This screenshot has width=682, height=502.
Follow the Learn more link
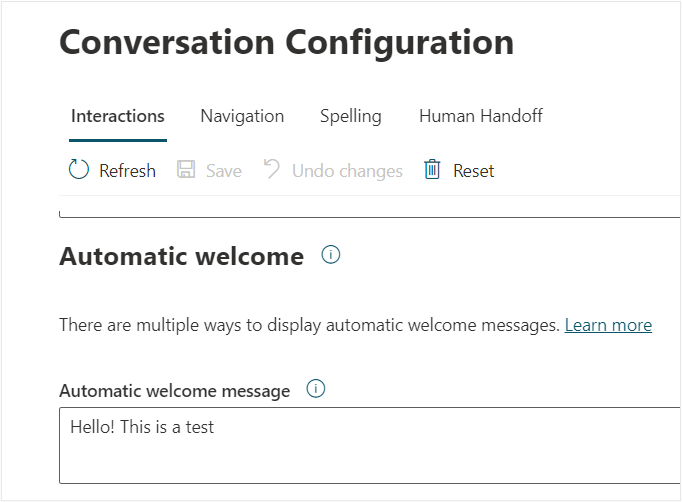click(x=608, y=325)
